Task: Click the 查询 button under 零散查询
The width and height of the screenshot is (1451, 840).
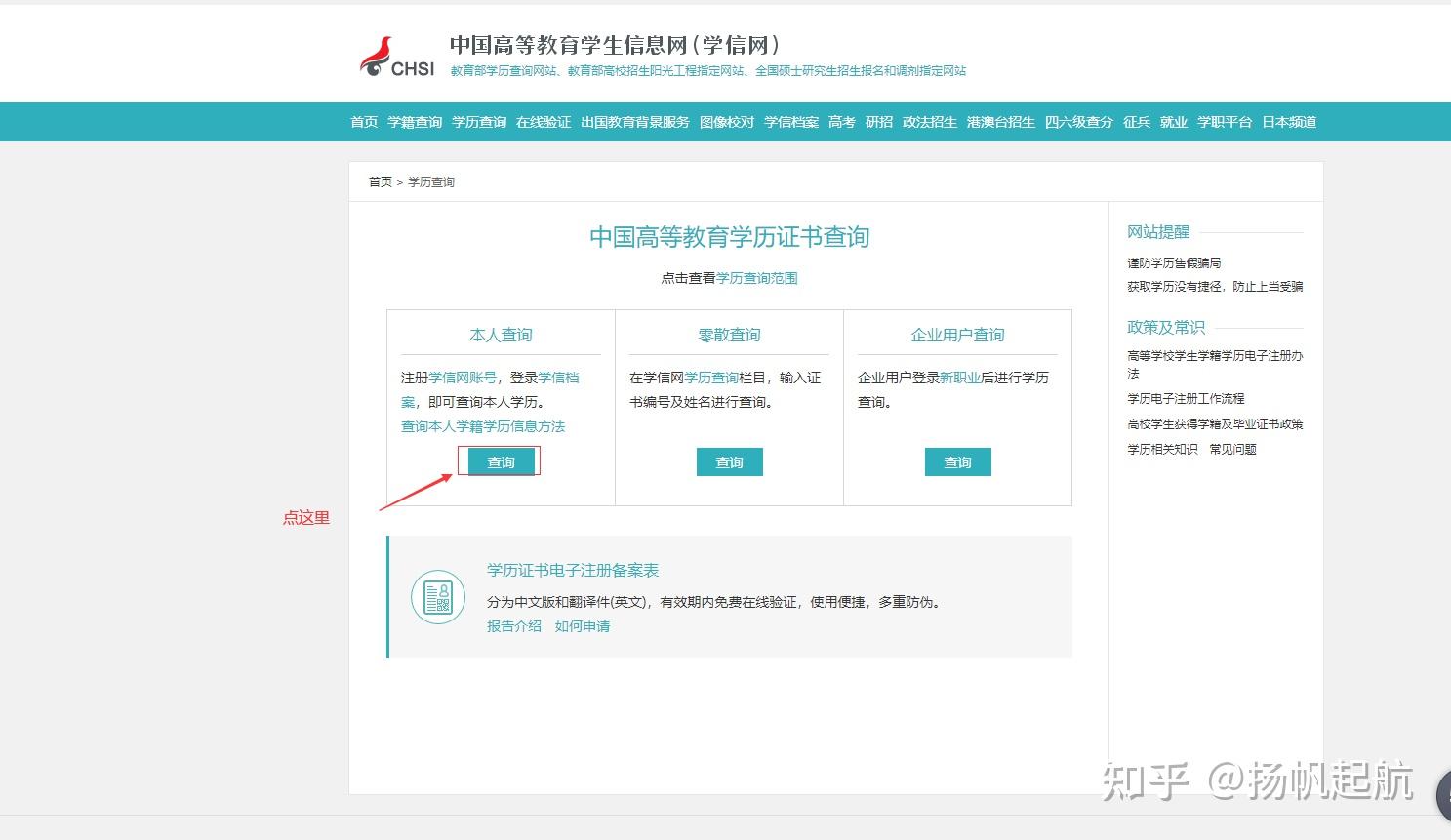Action: (x=730, y=462)
